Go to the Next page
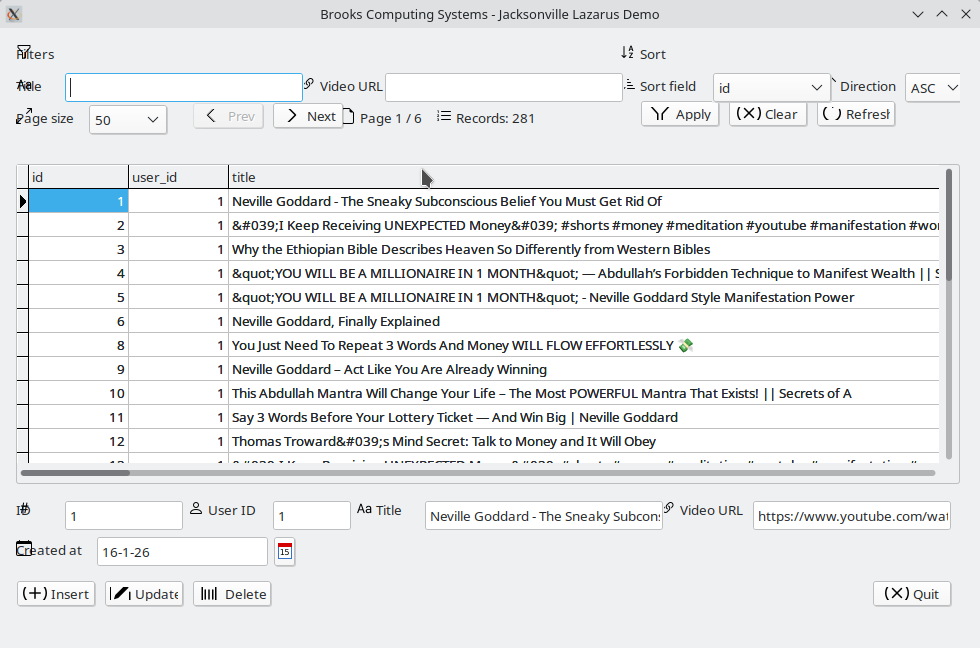This screenshot has width=980, height=648. tap(309, 116)
